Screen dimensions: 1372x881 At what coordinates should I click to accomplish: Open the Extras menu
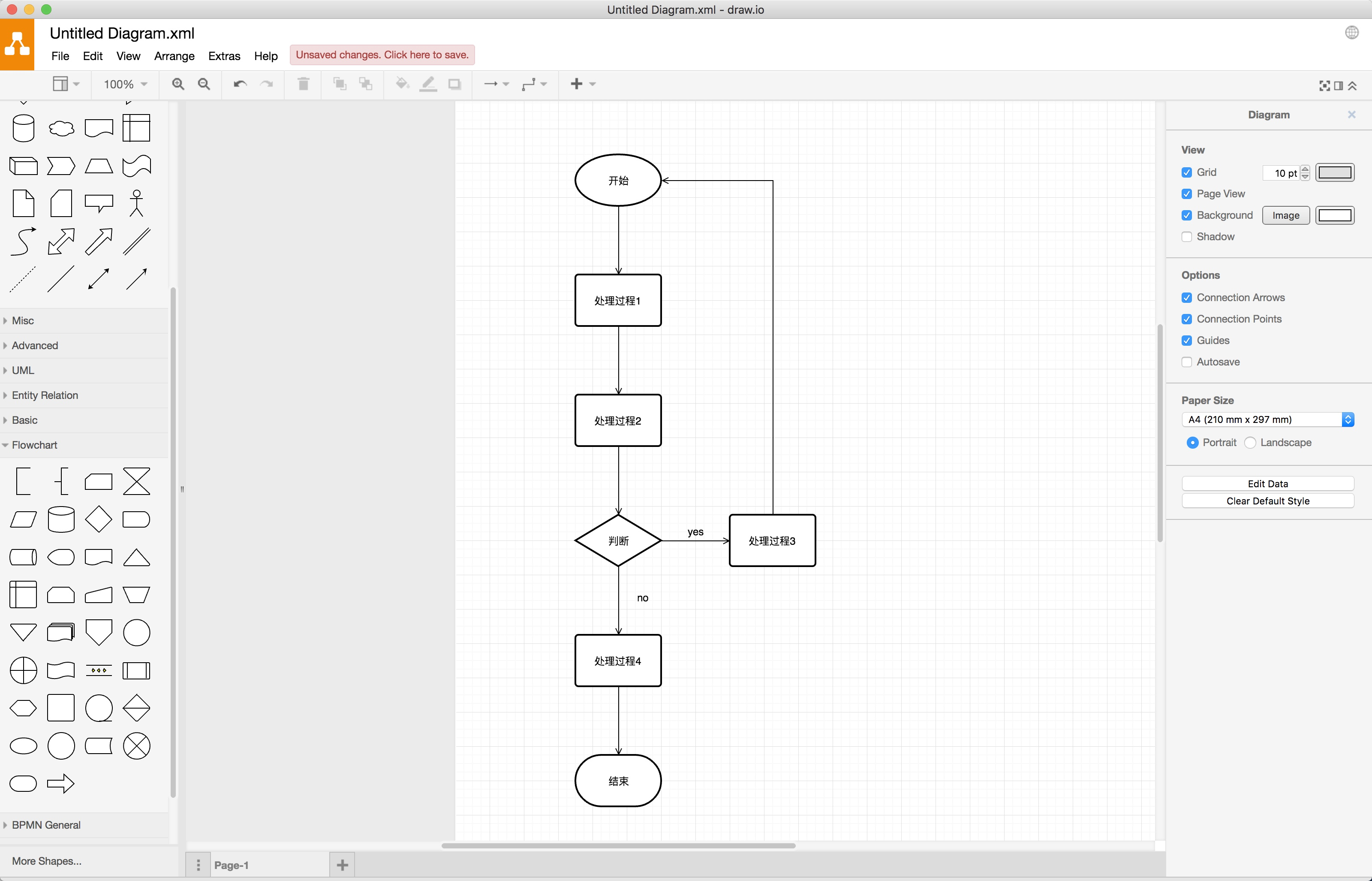pos(224,56)
